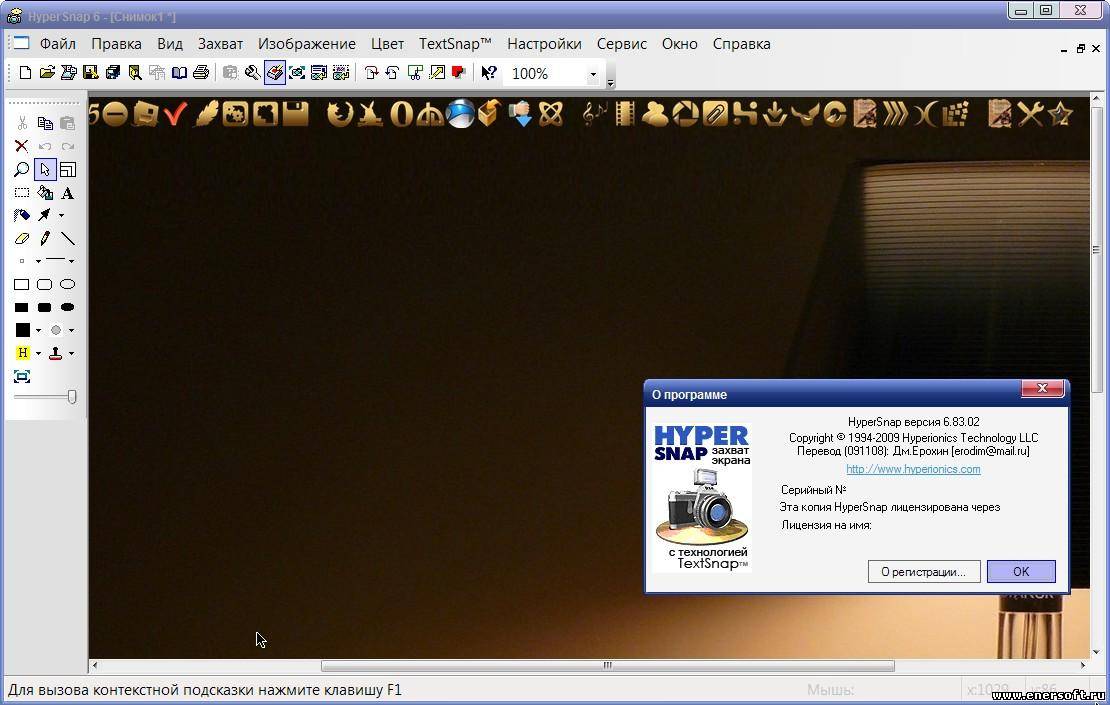Image resolution: width=1110 pixels, height=705 pixels.
Task: Open the dot size dropdown
Action: [38, 262]
